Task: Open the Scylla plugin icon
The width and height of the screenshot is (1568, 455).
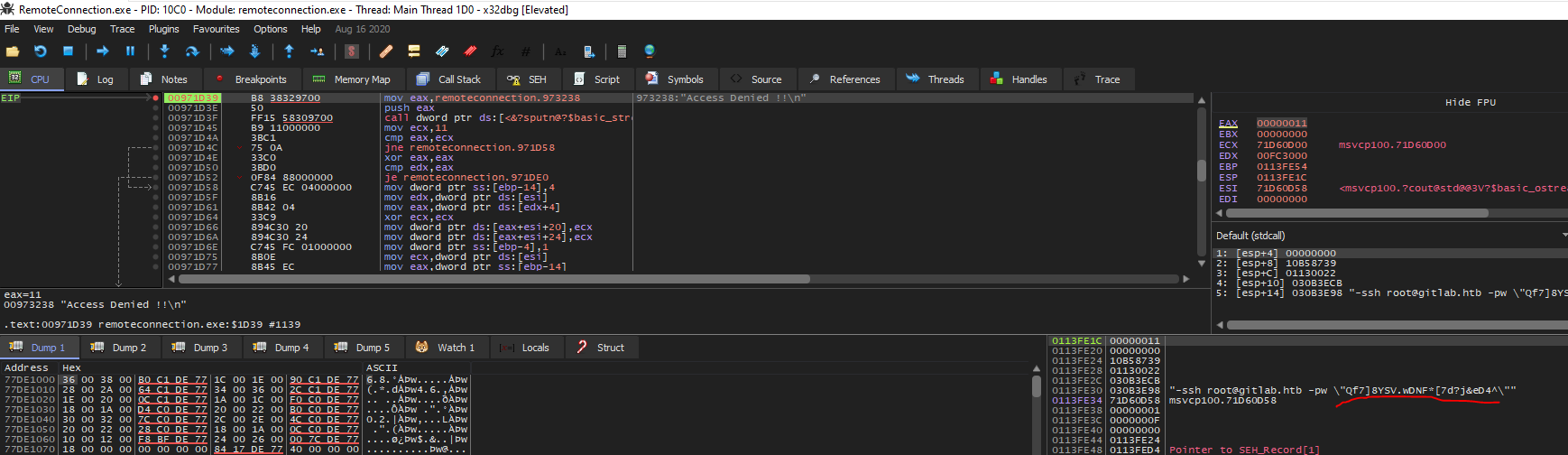Action: [352, 51]
